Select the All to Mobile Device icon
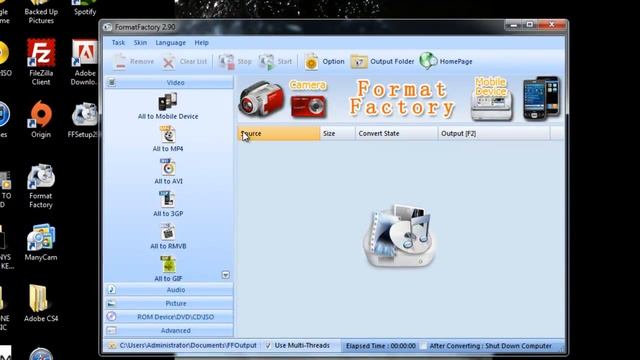Image resolution: width=640 pixels, height=360 pixels. pyautogui.click(x=168, y=101)
